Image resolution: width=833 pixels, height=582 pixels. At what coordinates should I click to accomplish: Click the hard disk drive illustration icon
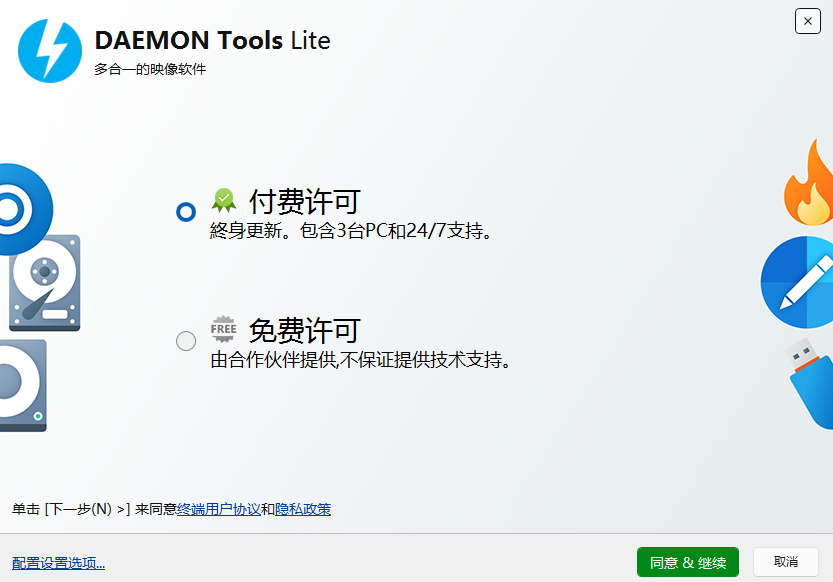click(x=45, y=283)
